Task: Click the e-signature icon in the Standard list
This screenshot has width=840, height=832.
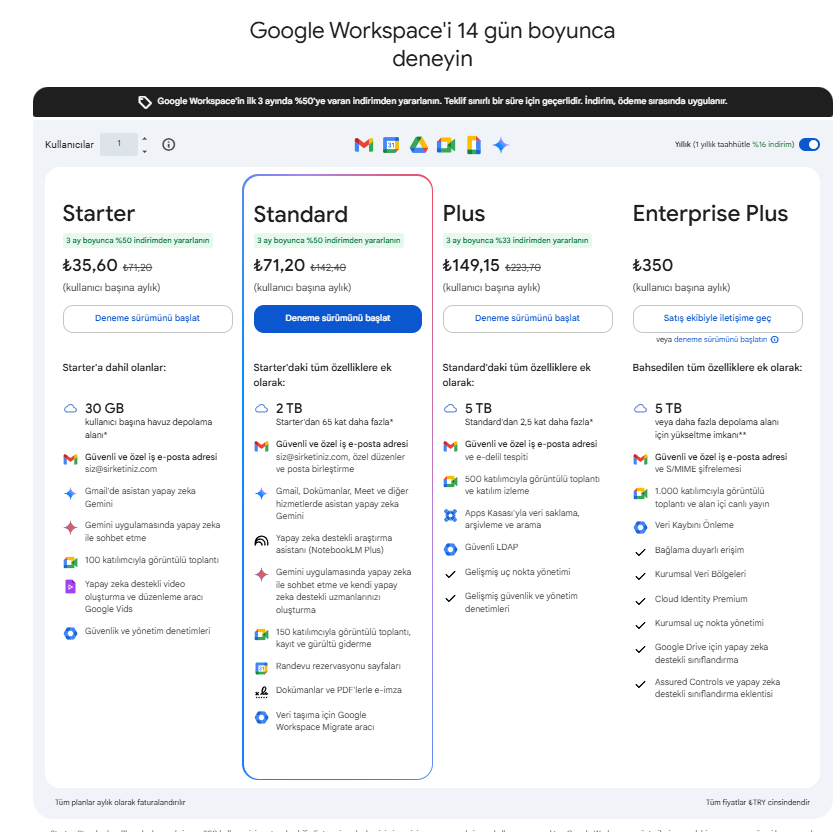Action: [x=261, y=693]
